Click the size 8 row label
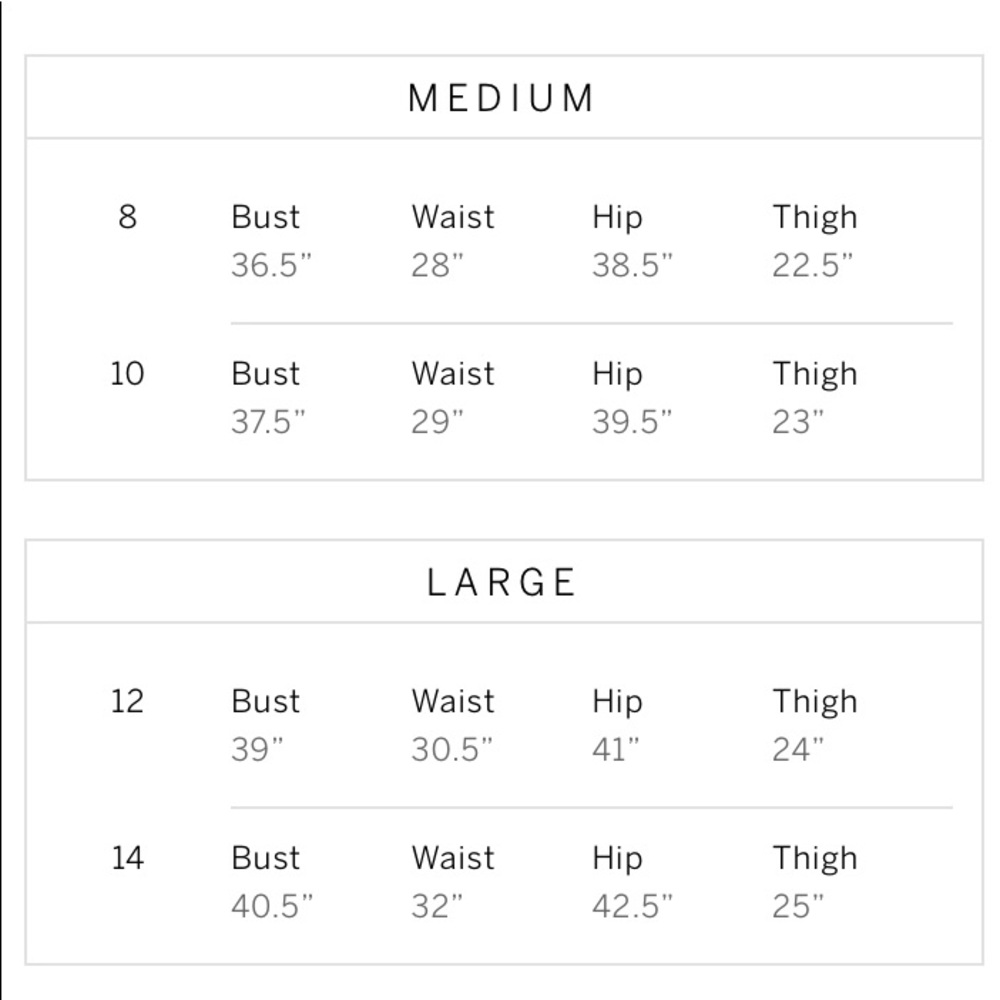 (128, 216)
